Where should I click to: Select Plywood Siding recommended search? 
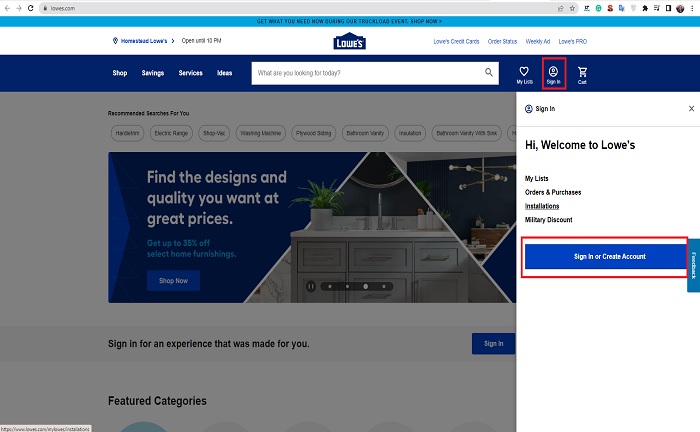click(x=313, y=133)
